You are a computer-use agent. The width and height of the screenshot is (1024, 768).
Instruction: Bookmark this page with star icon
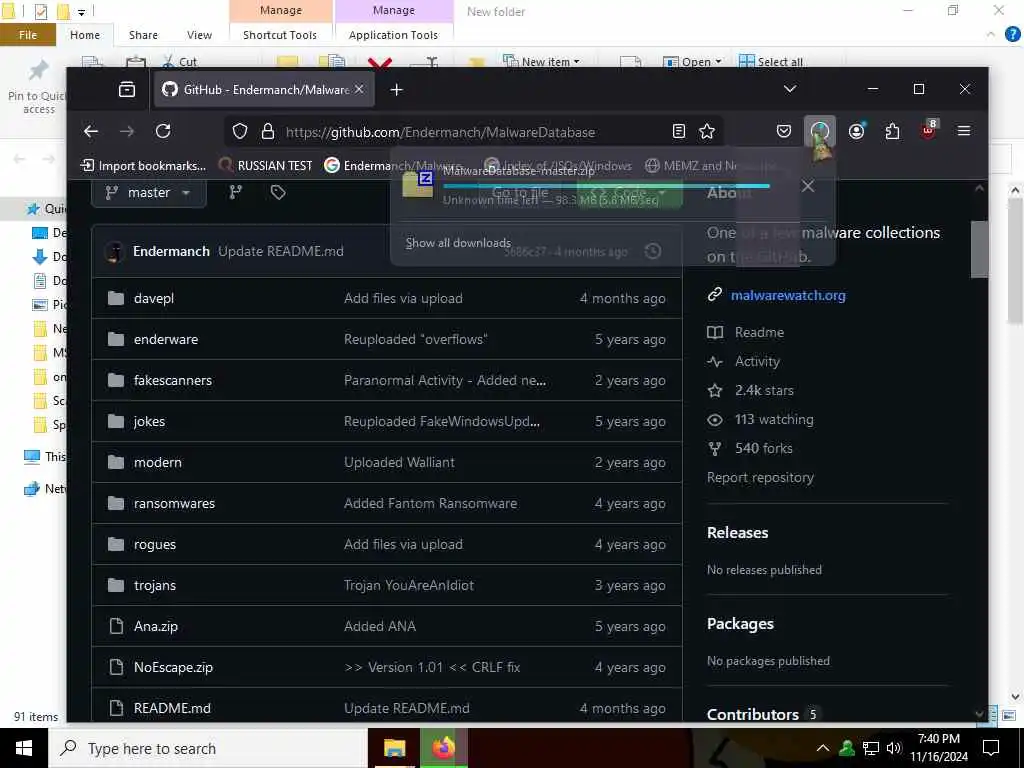pyautogui.click(x=707, y=131)
